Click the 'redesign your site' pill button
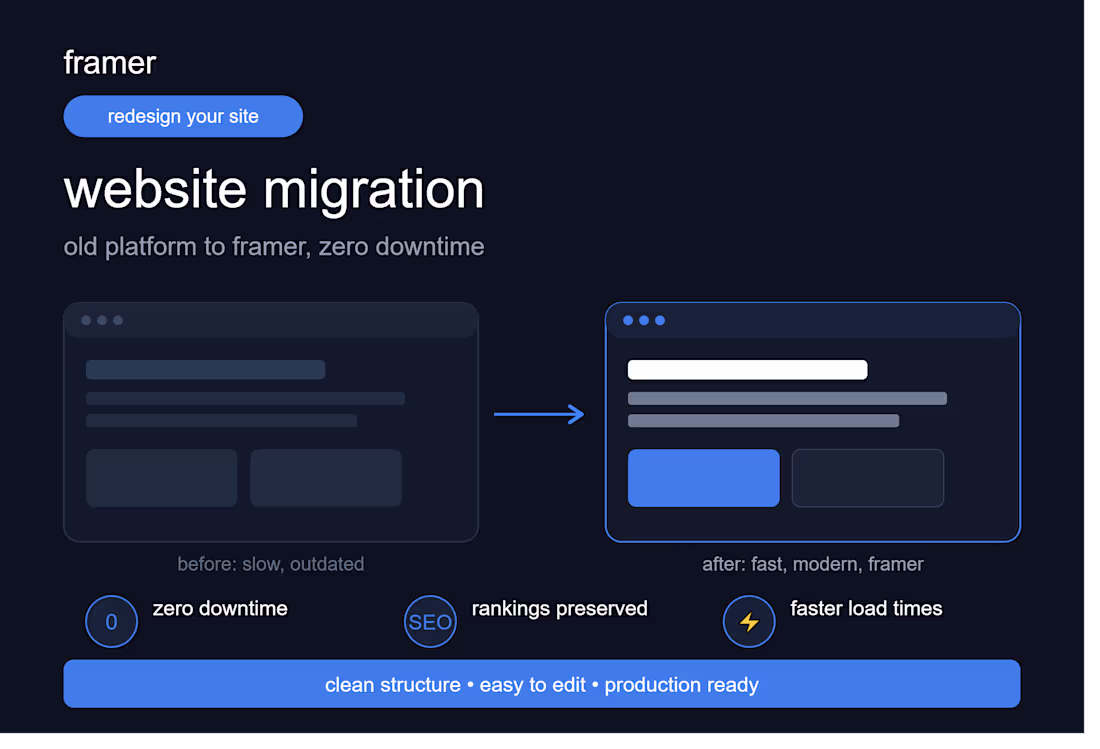The width and height of the screenshot is (1100, 749). point(183,116)
